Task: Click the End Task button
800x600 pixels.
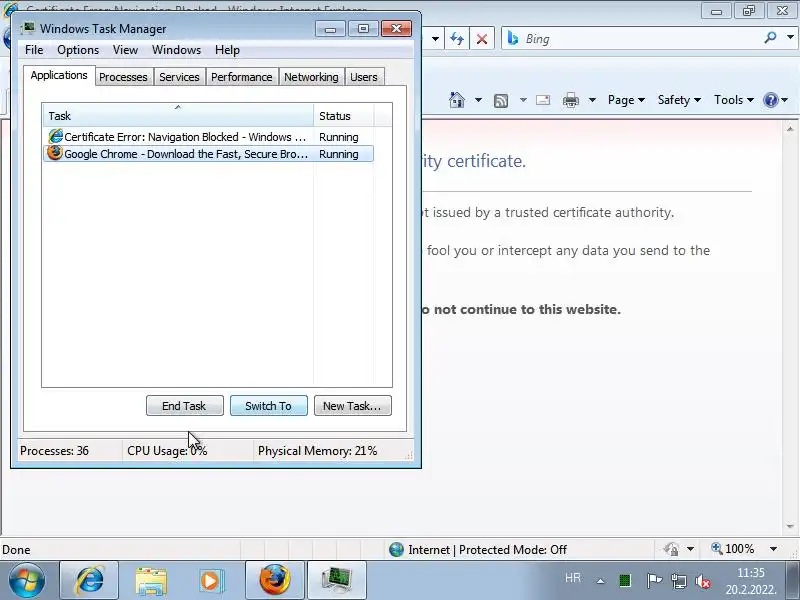Action: (x=184, y=406)
